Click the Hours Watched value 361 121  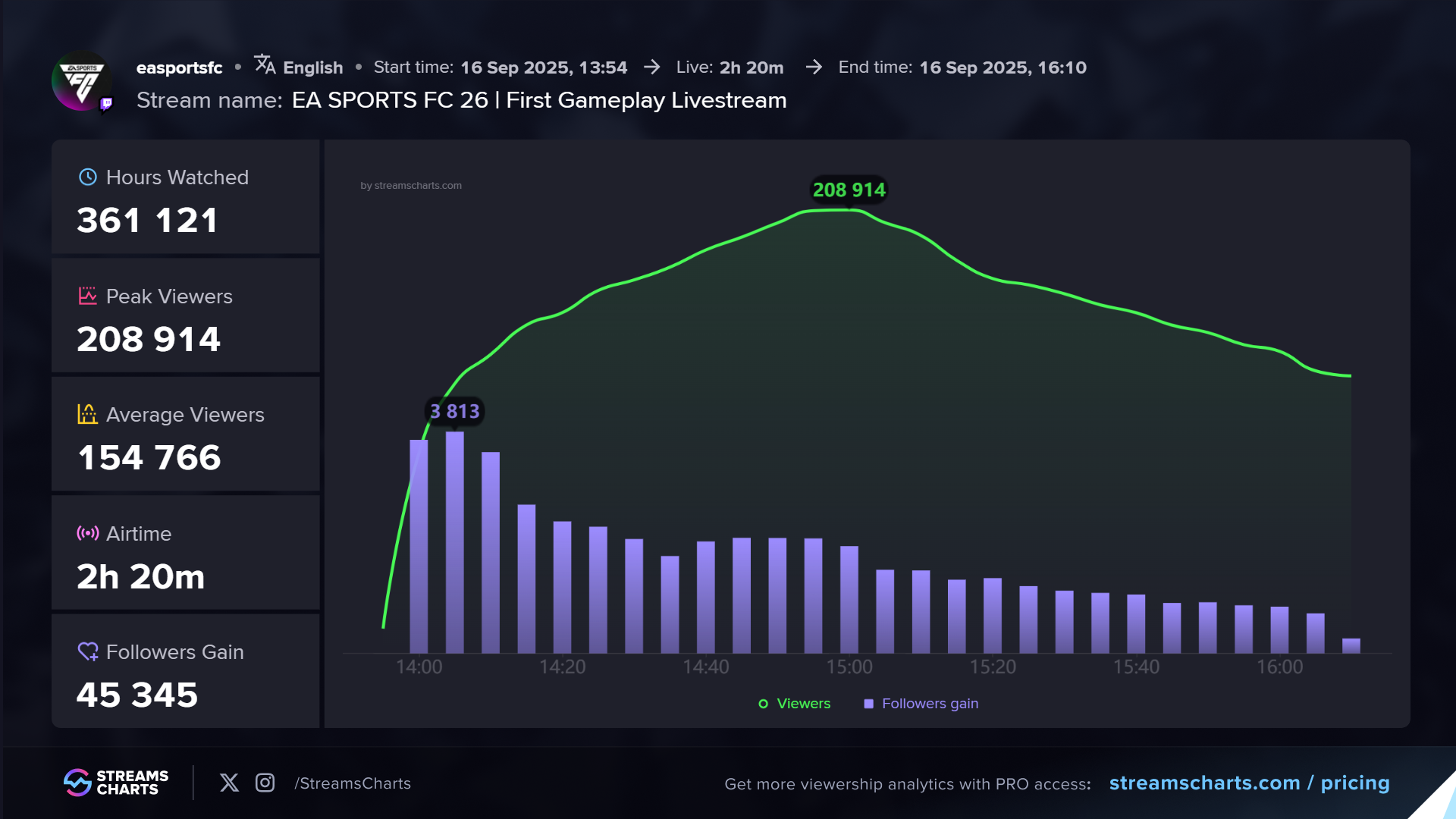point(148,221)
